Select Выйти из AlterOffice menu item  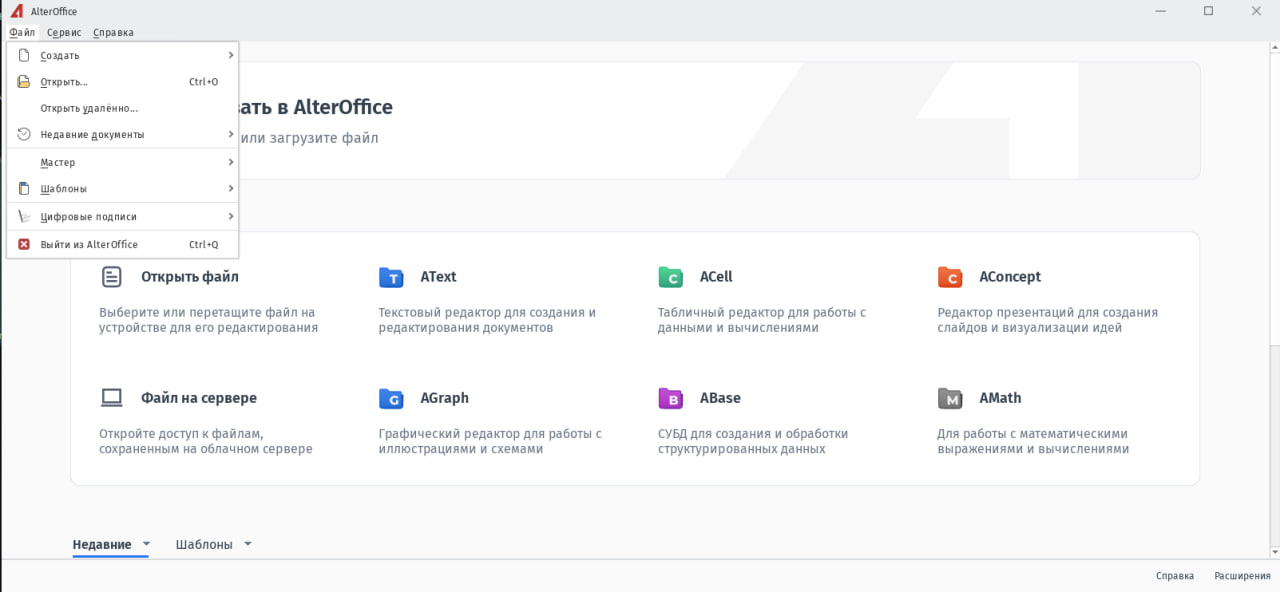89,245
